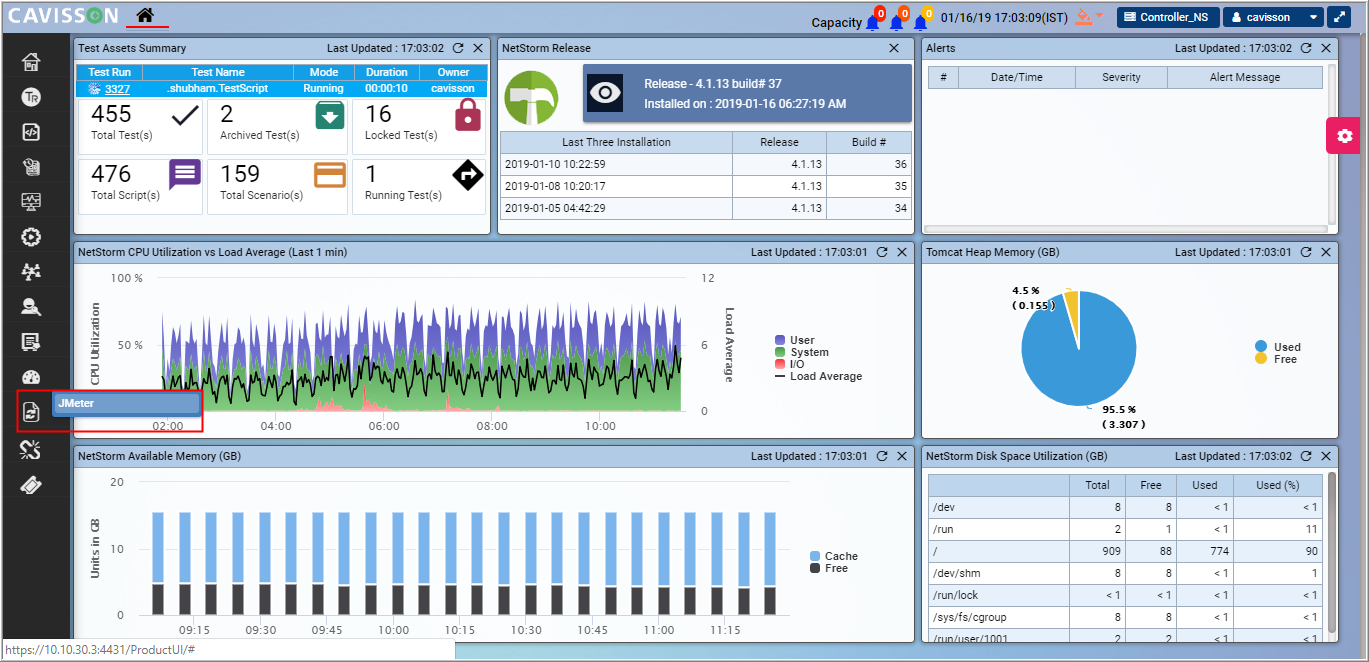Image resolution: width=1369 pixels, height=662 pixels.
Task: Refresh the NetStorm Available Memory panel
Action: [x=882, y=456]
